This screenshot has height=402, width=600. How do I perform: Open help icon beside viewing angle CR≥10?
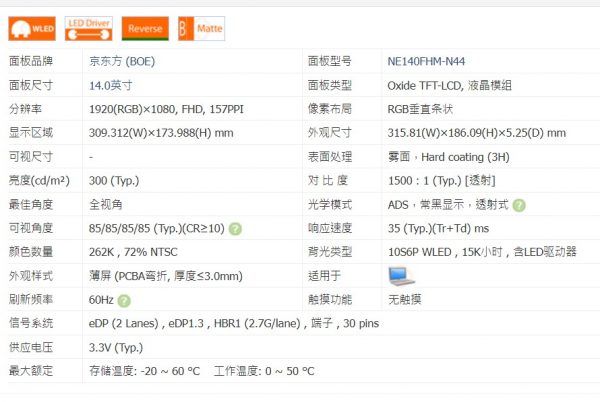[x=235, y=229]
